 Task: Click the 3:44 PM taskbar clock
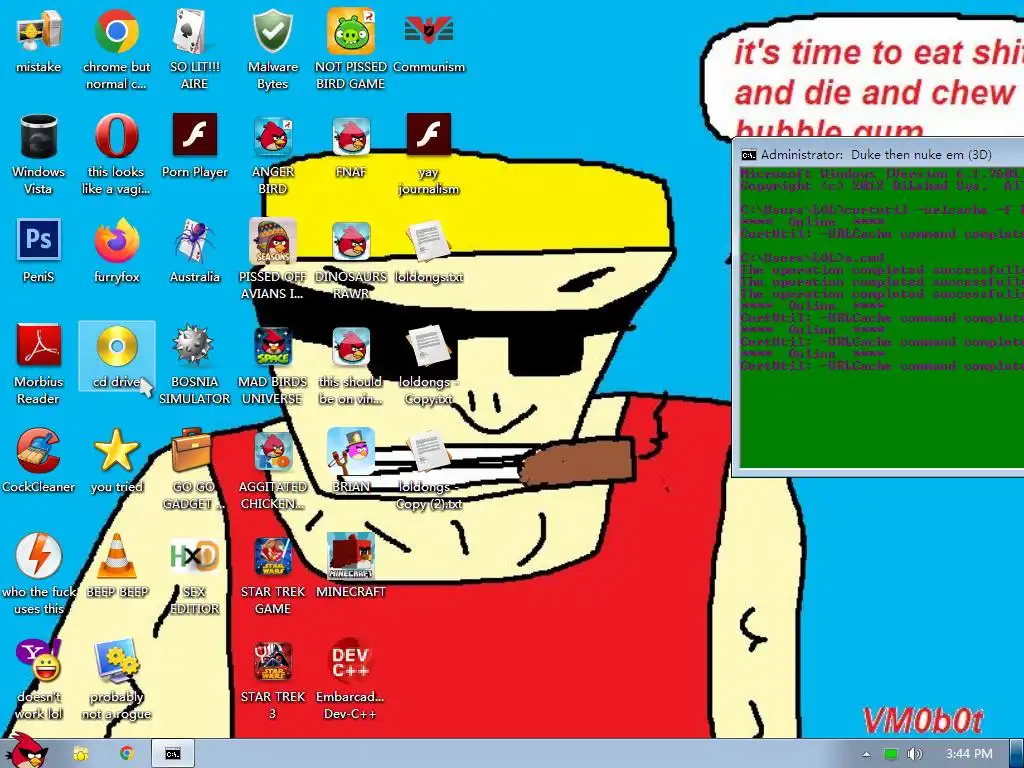[969, 754]
